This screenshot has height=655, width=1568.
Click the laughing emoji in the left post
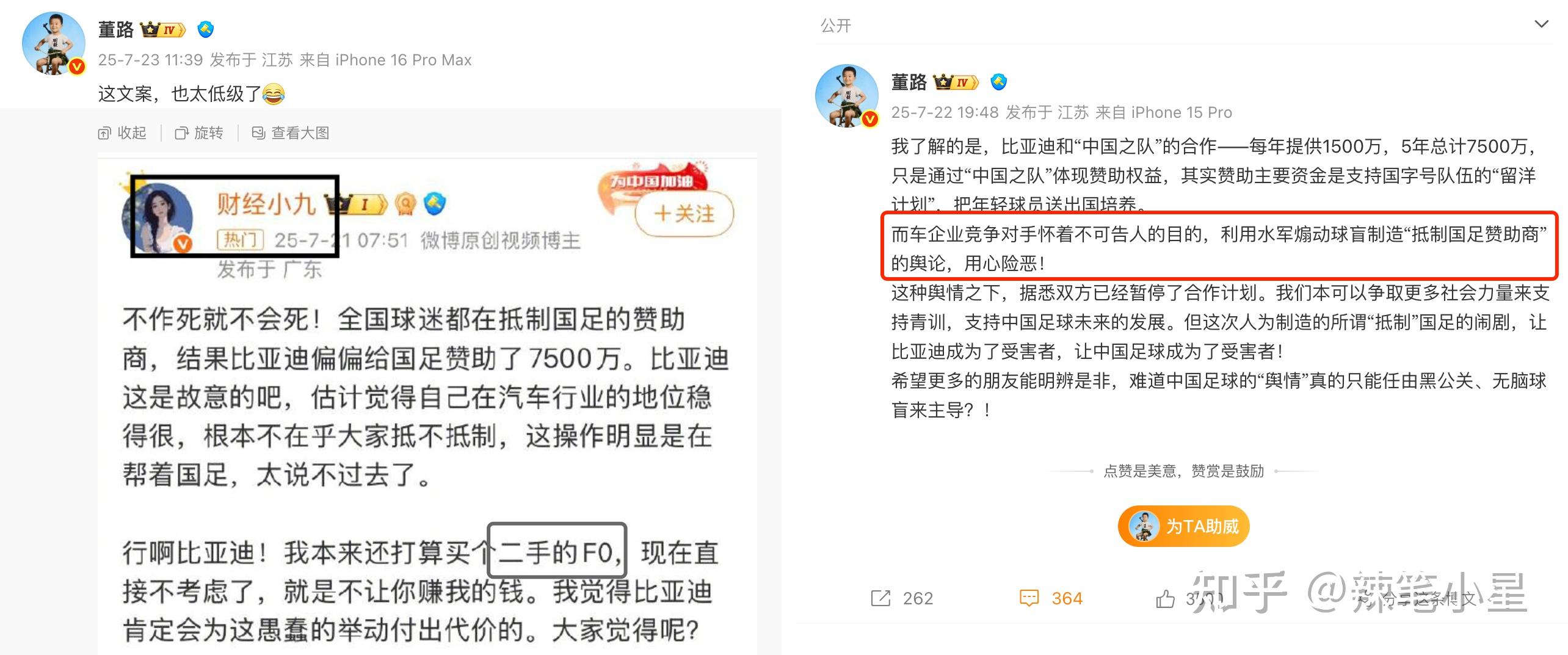[274, 94]
